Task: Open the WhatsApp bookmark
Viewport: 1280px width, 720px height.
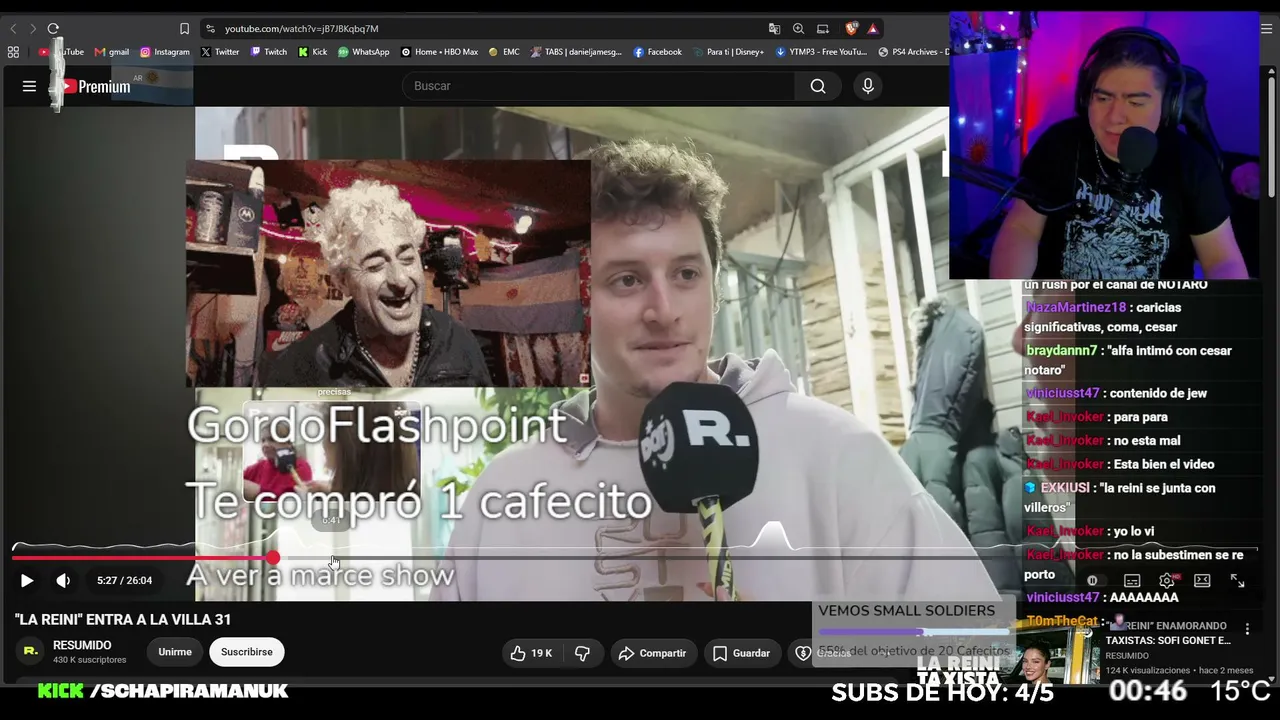Action: 364,52
